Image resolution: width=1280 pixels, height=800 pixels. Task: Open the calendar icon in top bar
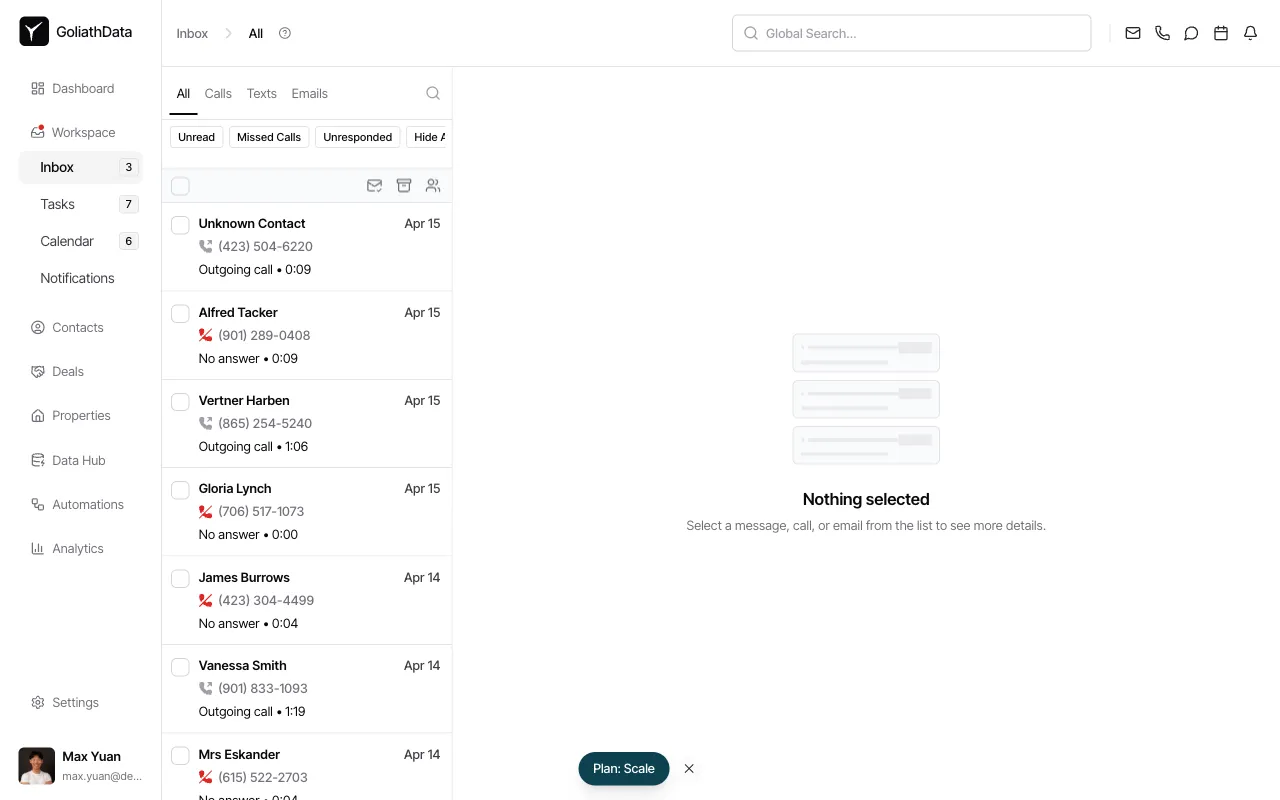pos(1220,33)
